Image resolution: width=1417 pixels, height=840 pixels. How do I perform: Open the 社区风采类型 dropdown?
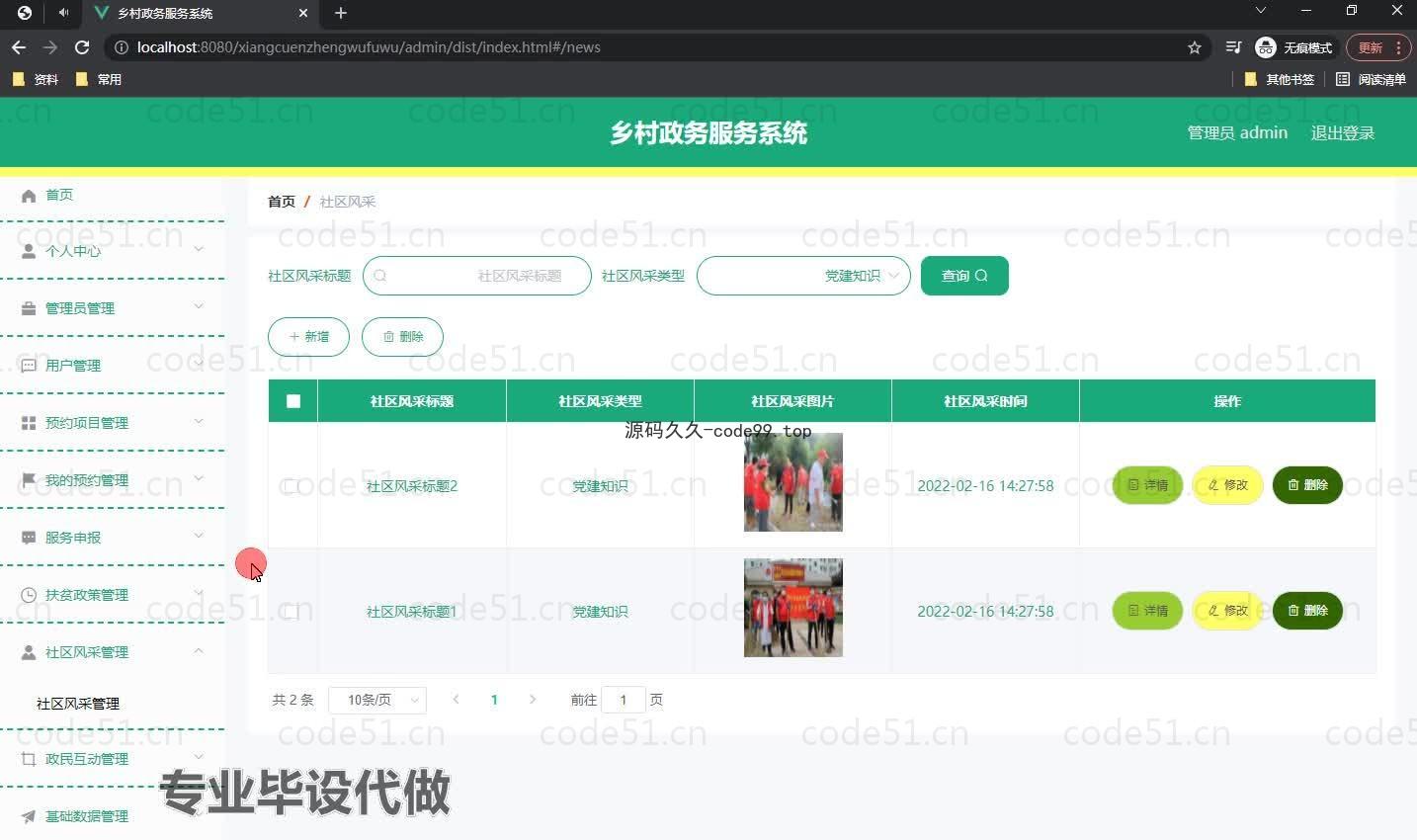click(x=803, y=276)
